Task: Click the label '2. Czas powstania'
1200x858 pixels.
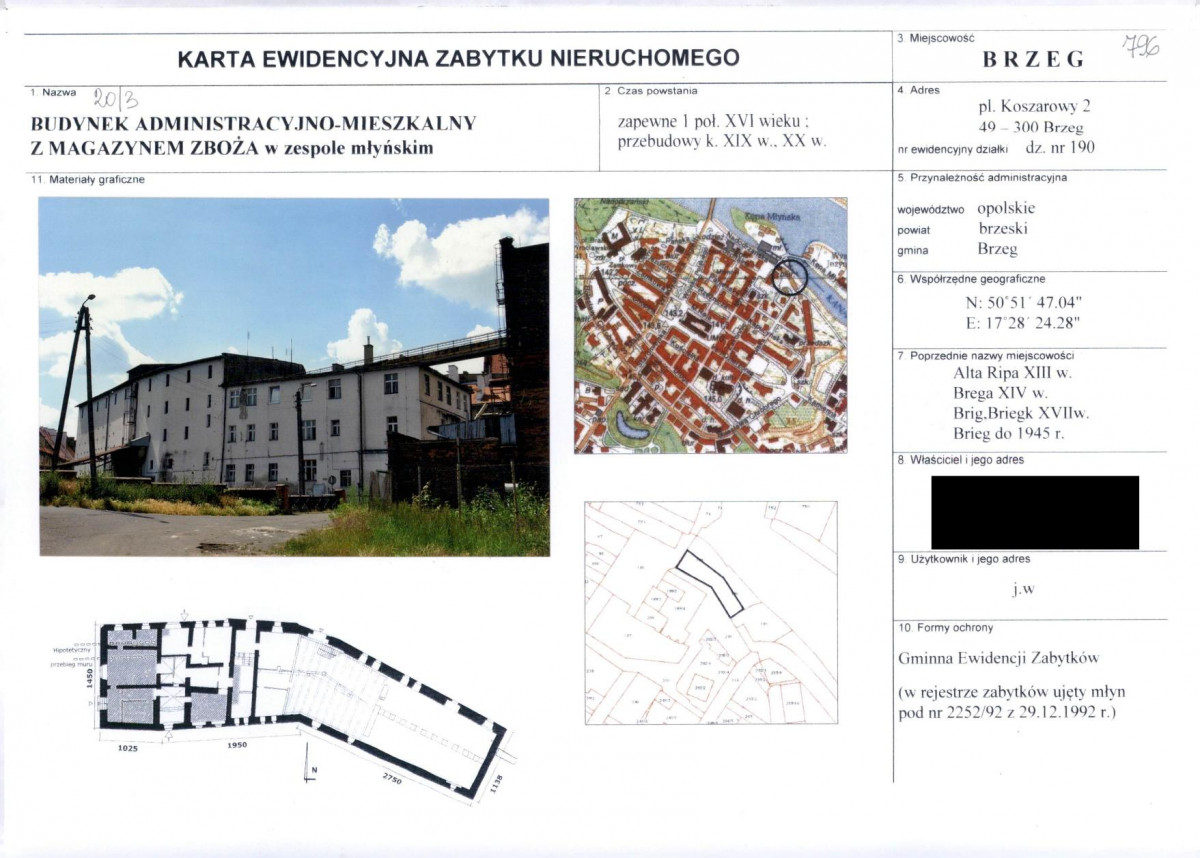Action: point(651,91)
